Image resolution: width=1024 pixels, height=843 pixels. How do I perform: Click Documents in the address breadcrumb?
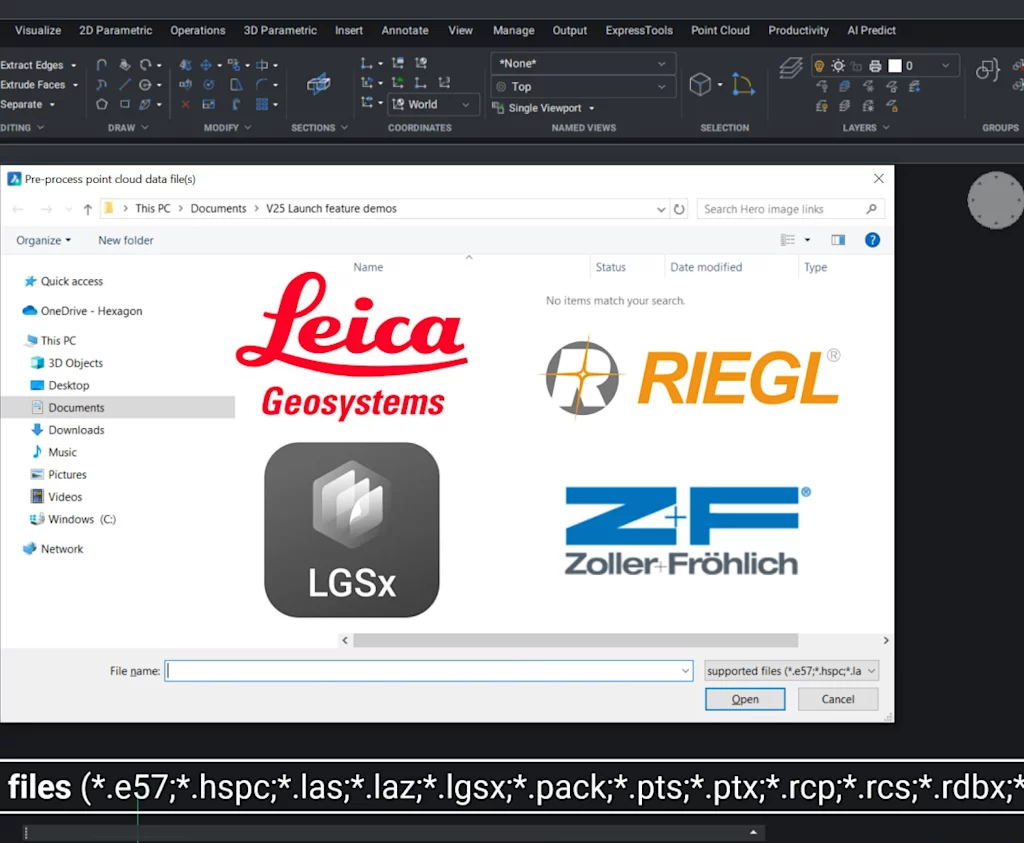218,208
